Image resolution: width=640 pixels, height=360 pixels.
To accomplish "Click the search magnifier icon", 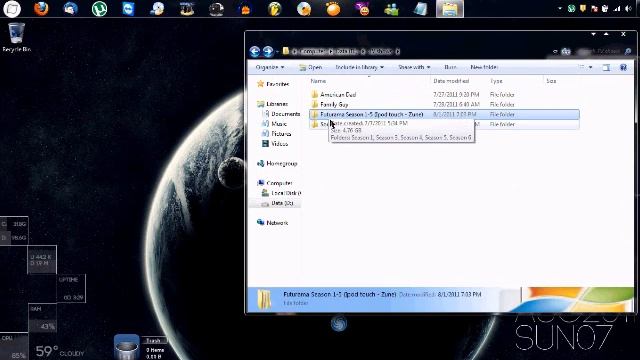I will point(628,51).
